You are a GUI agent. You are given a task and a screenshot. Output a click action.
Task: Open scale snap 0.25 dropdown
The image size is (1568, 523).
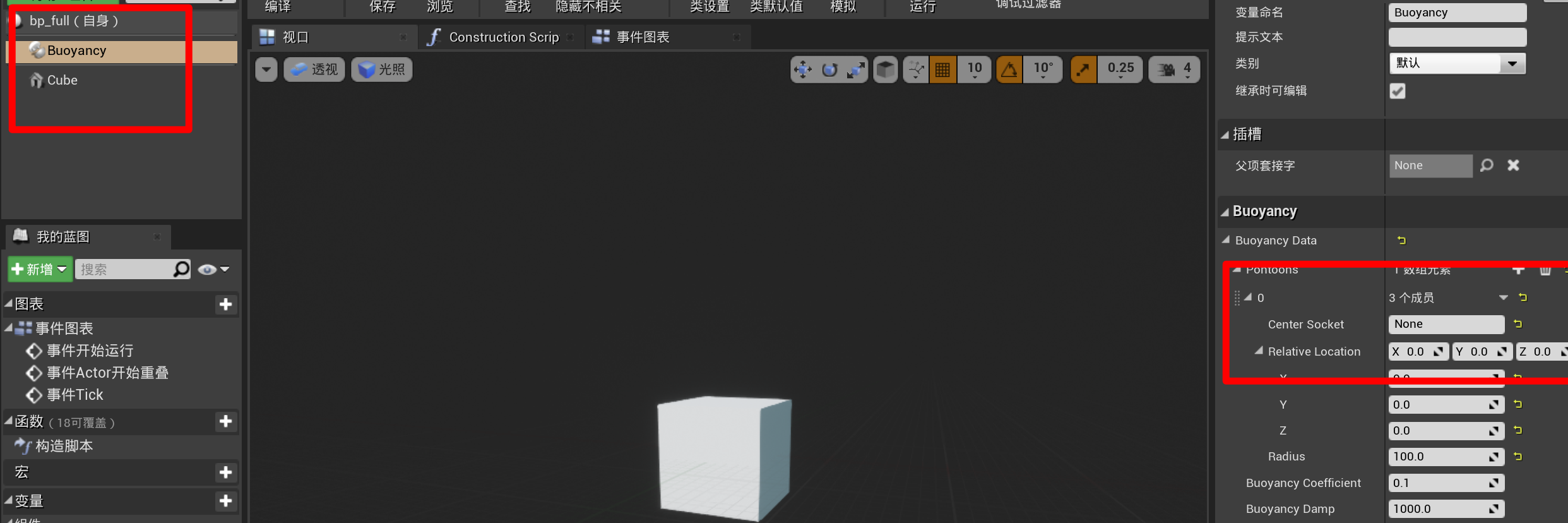coord(1120,69)
